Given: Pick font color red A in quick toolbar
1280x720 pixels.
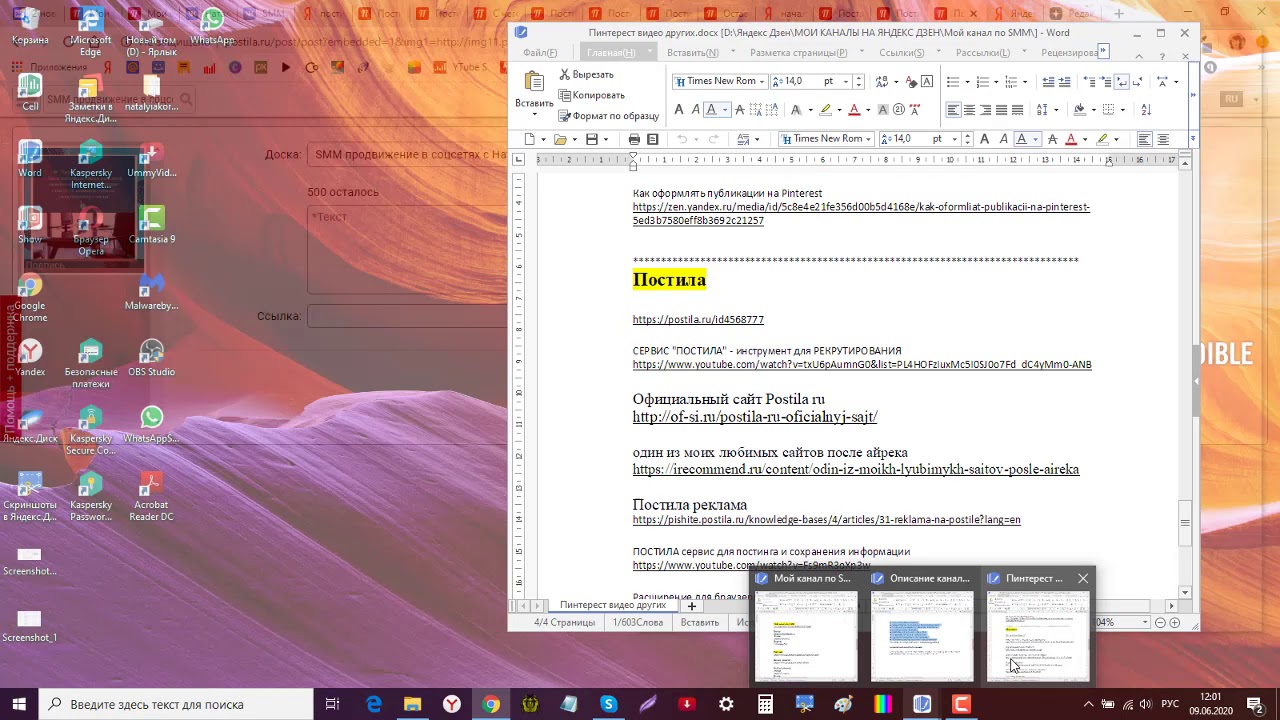Looking at the screenshot, I should click(1071, 139).
